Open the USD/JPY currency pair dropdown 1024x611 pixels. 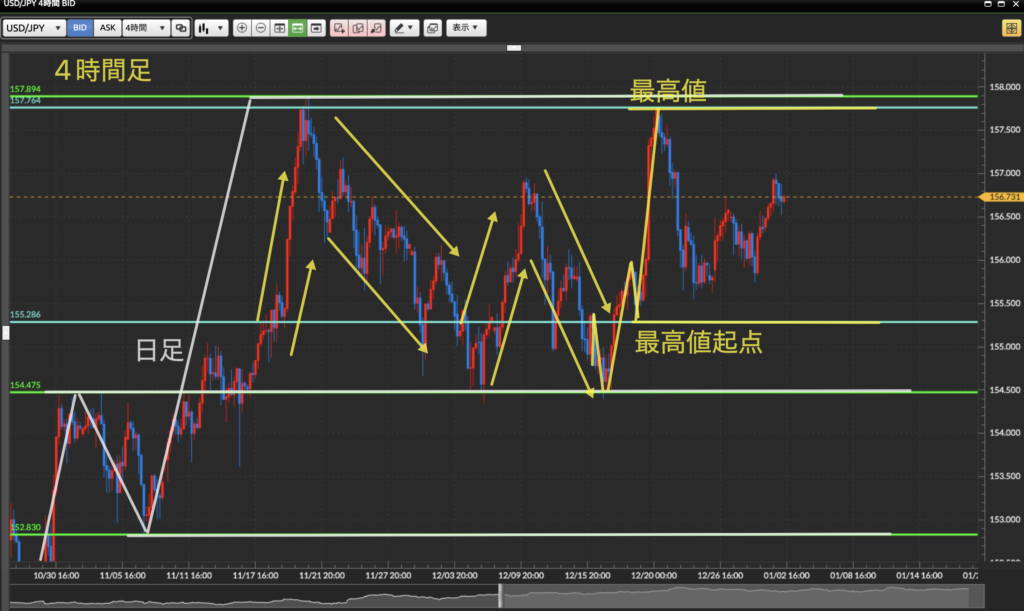(x=36, y=28)
